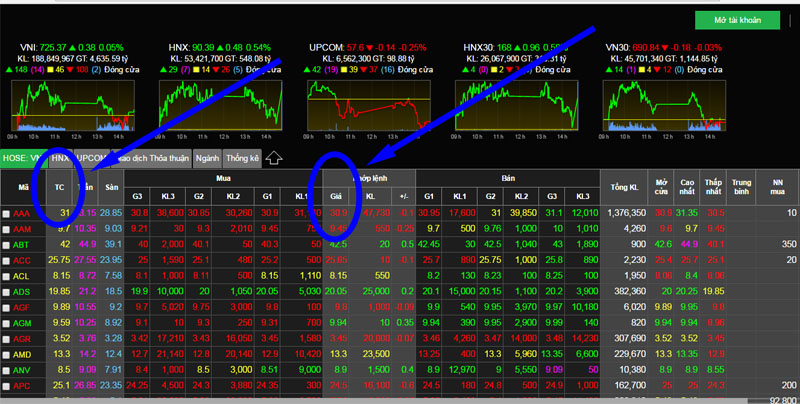Click the Bán group header
This screenshot has height=404, width=800.
click(x=508, y=178)
